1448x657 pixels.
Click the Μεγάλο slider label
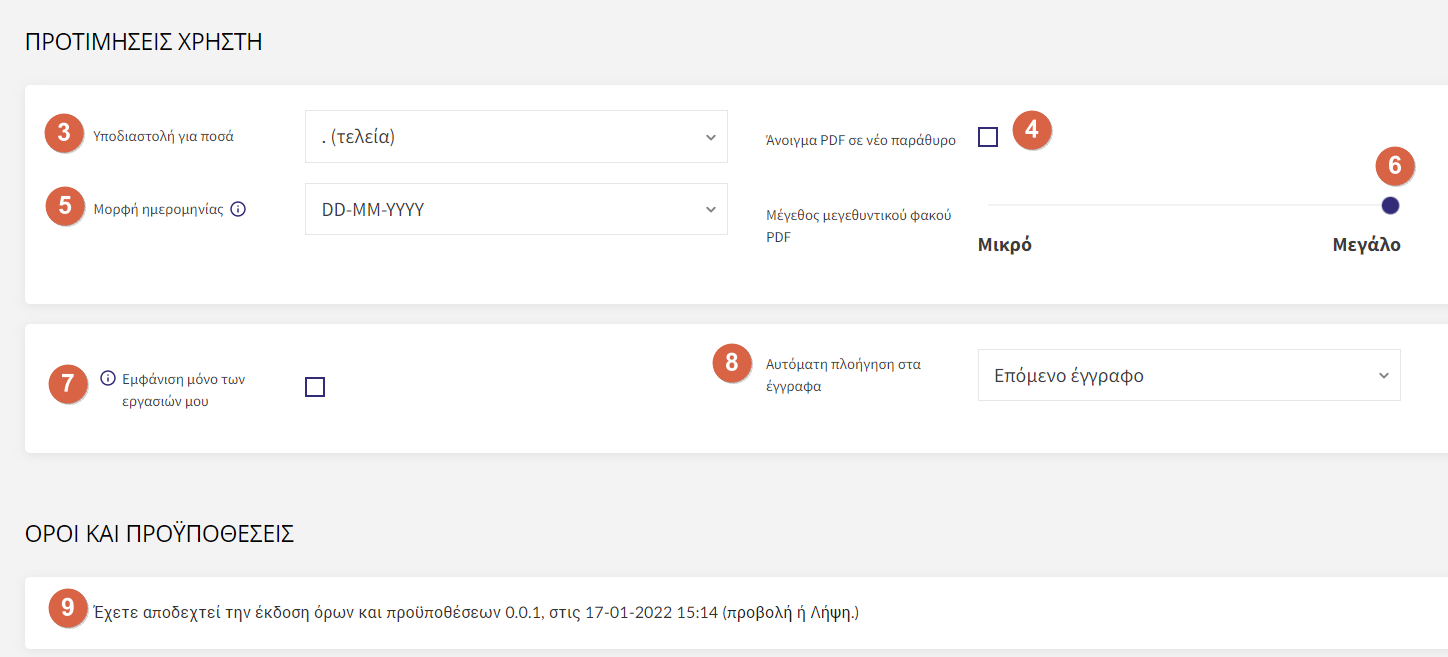pos(1366,245)
